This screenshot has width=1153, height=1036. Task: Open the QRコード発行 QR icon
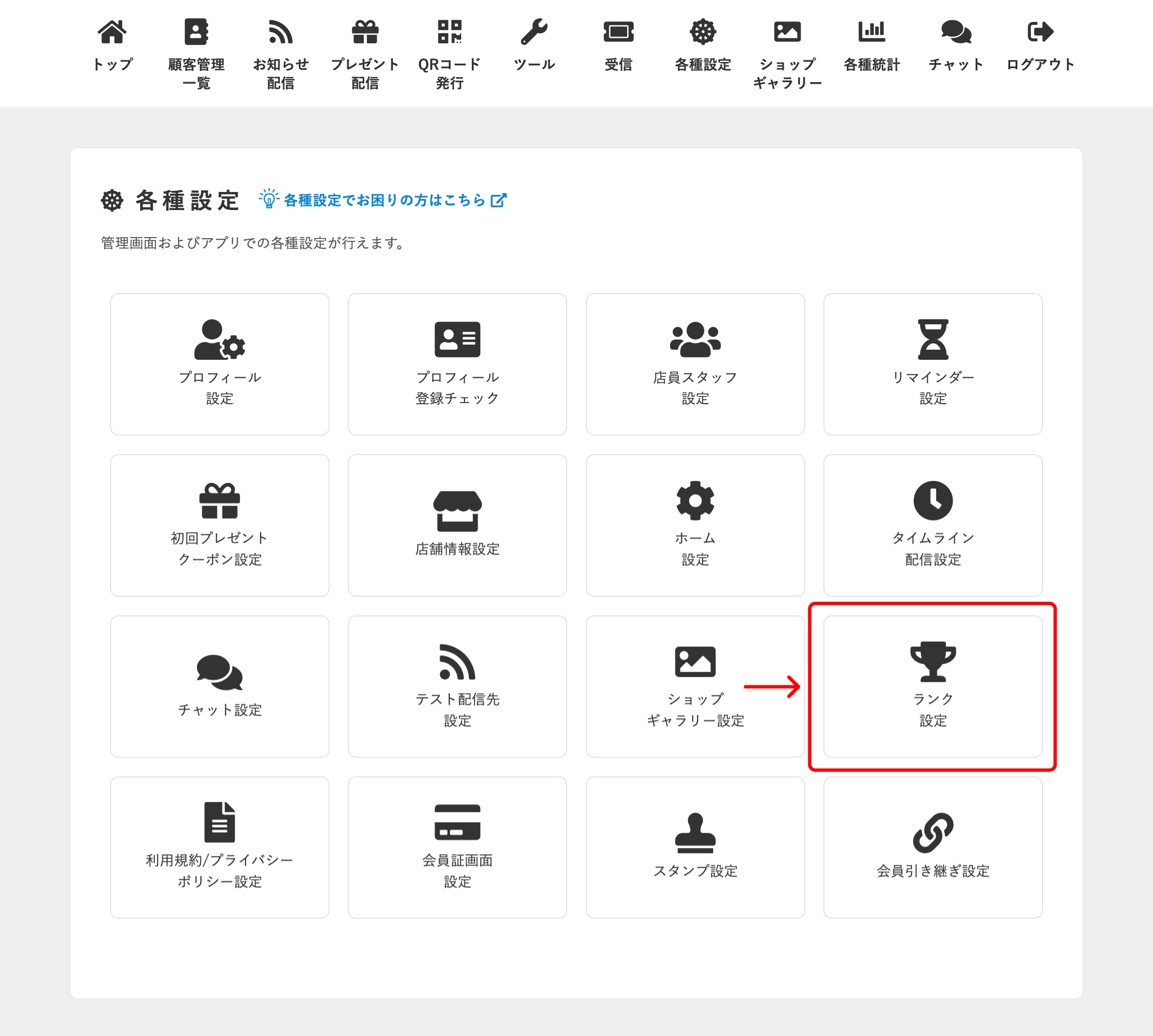pos(450,32)
